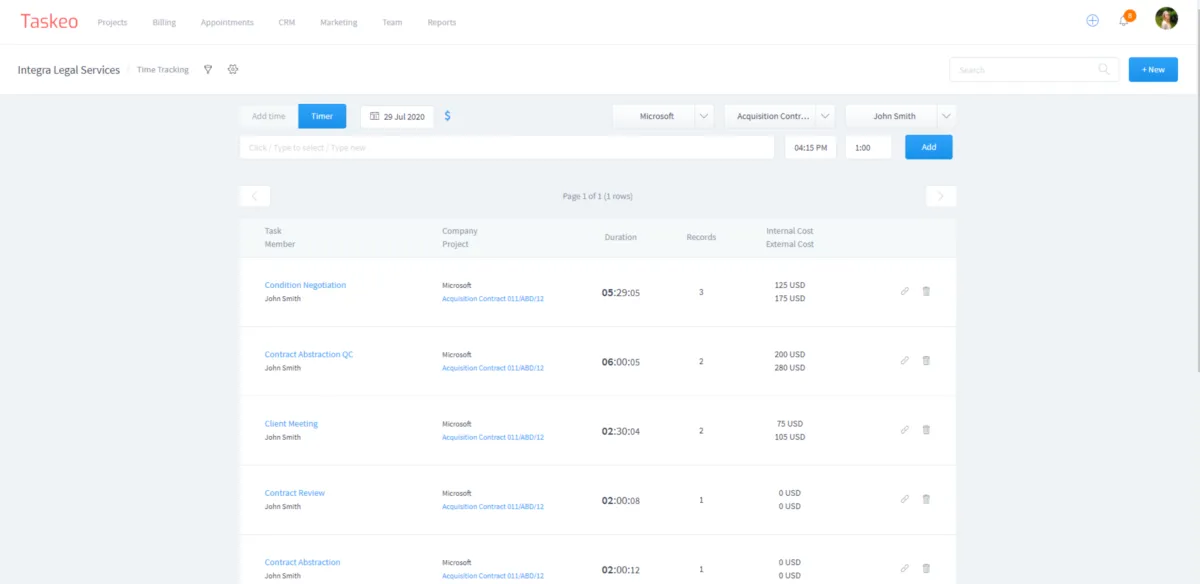The height and width of the screenshot is (584, 1200).
Task: Open the Billing menu
Action: (164, 22)
